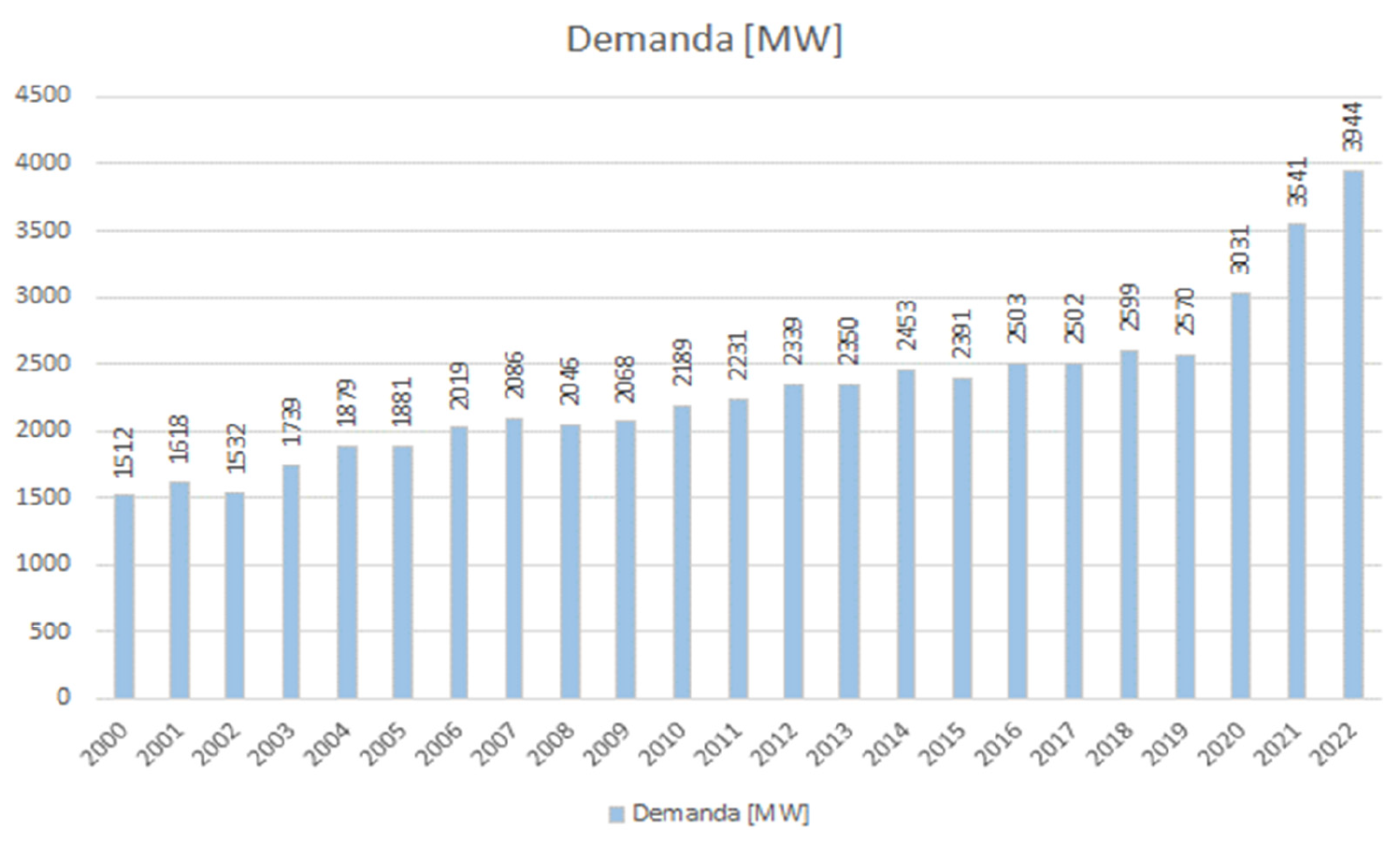Select the 2014 bar
1400x844 pixels.
pyautogui.click(x=905, y=533)
